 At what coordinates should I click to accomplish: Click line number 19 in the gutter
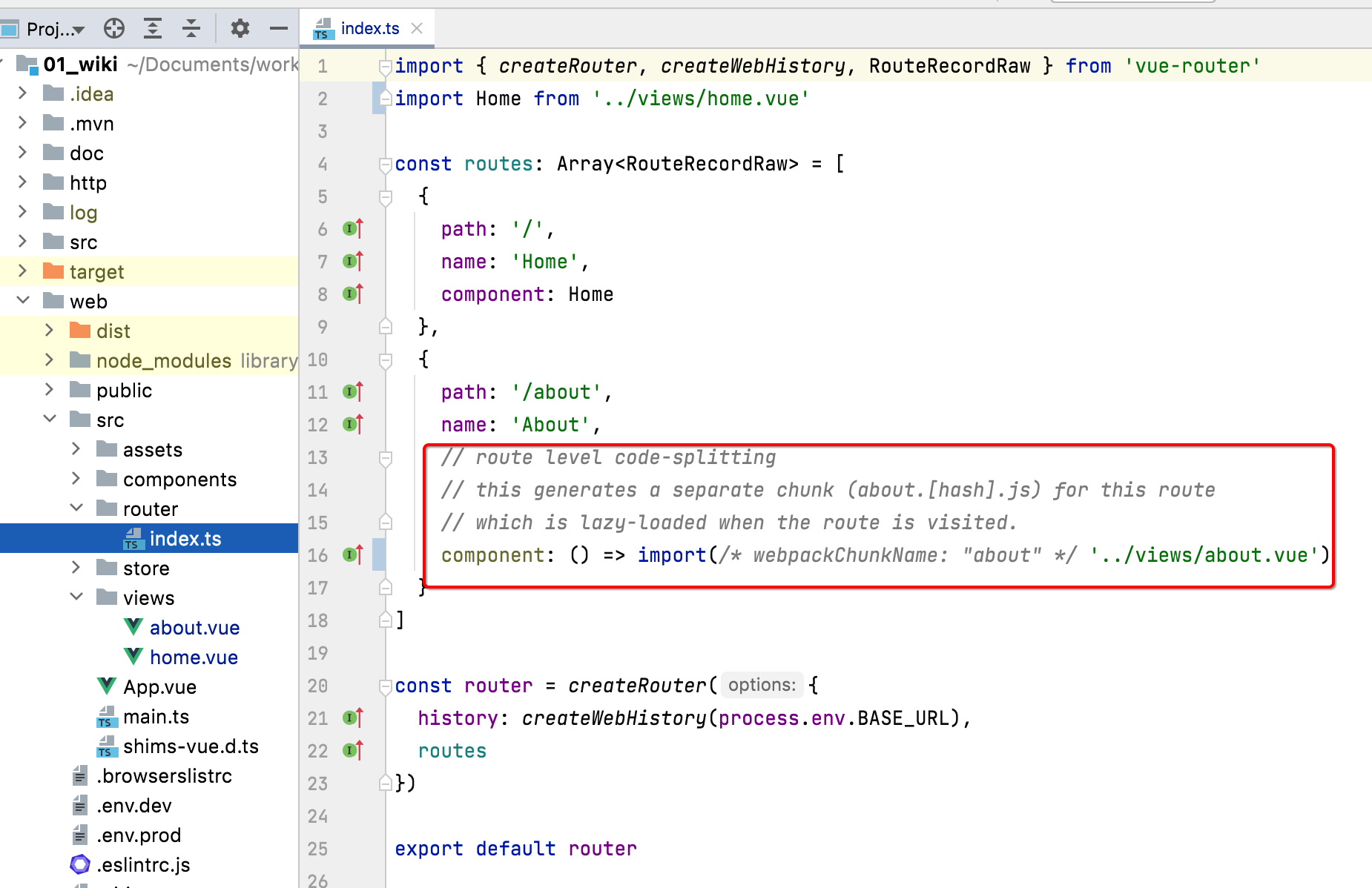[317, 653]
